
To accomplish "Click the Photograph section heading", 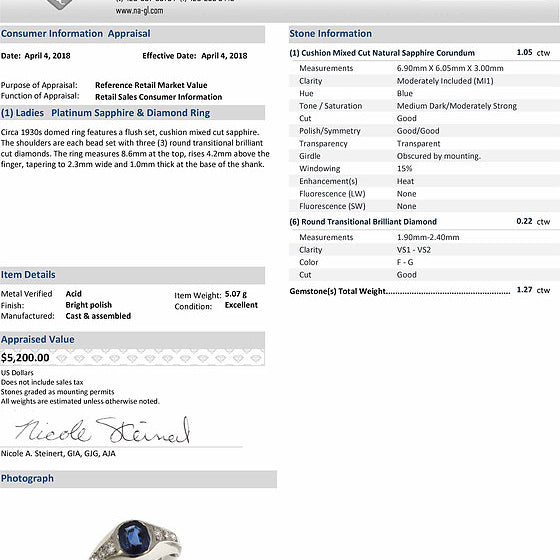I will tap(27, 478).
